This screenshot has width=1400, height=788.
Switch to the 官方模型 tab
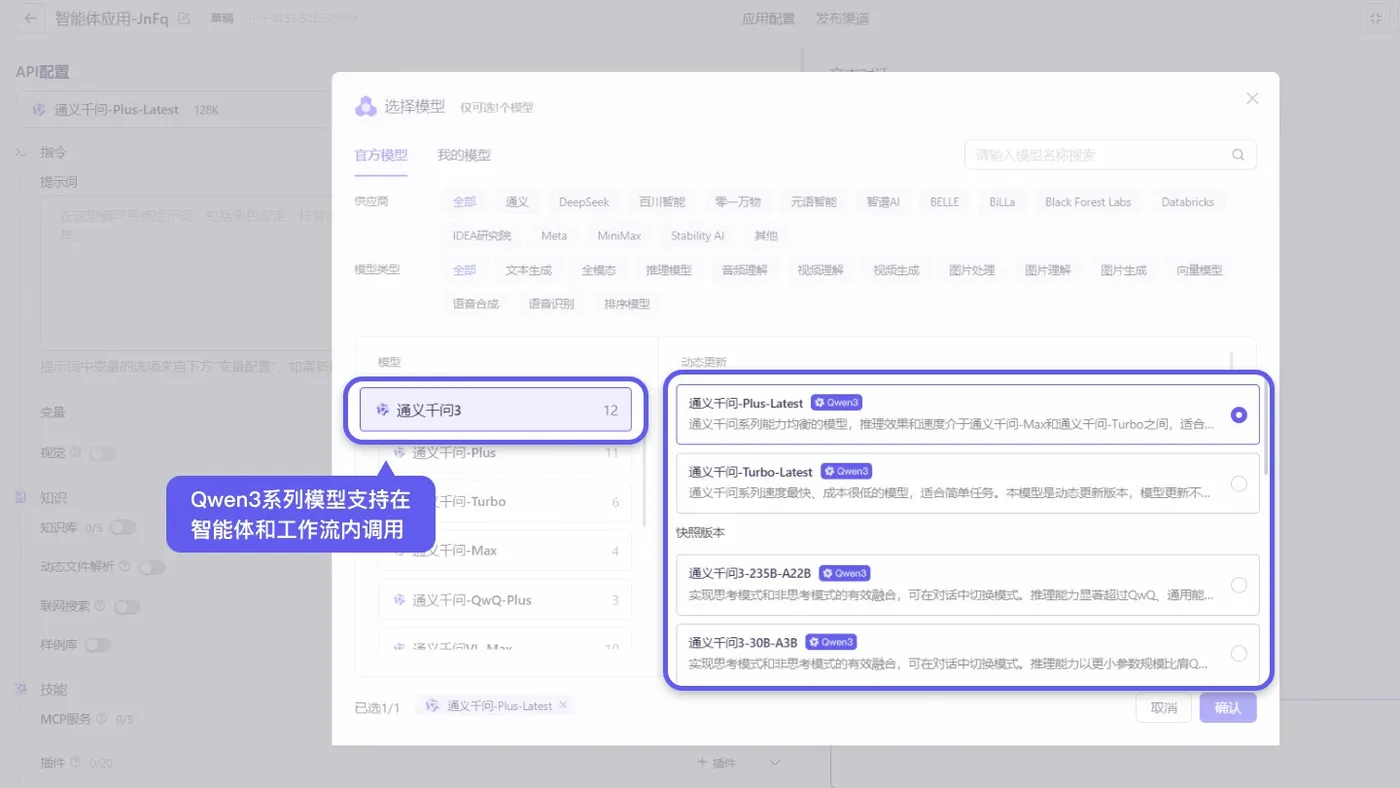[381, 155]
